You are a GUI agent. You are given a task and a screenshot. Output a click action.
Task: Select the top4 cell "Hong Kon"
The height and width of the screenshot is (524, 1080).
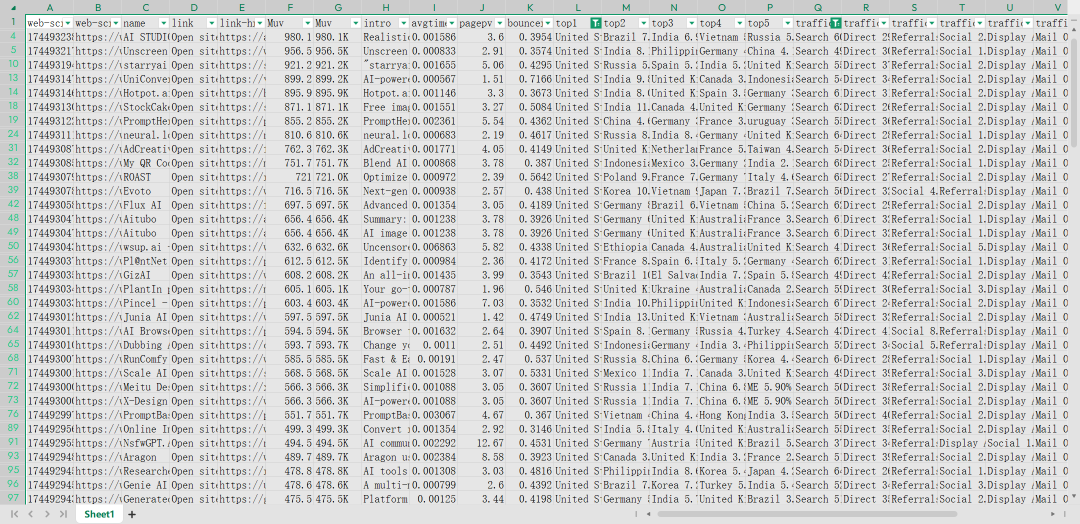pos(721,415)
